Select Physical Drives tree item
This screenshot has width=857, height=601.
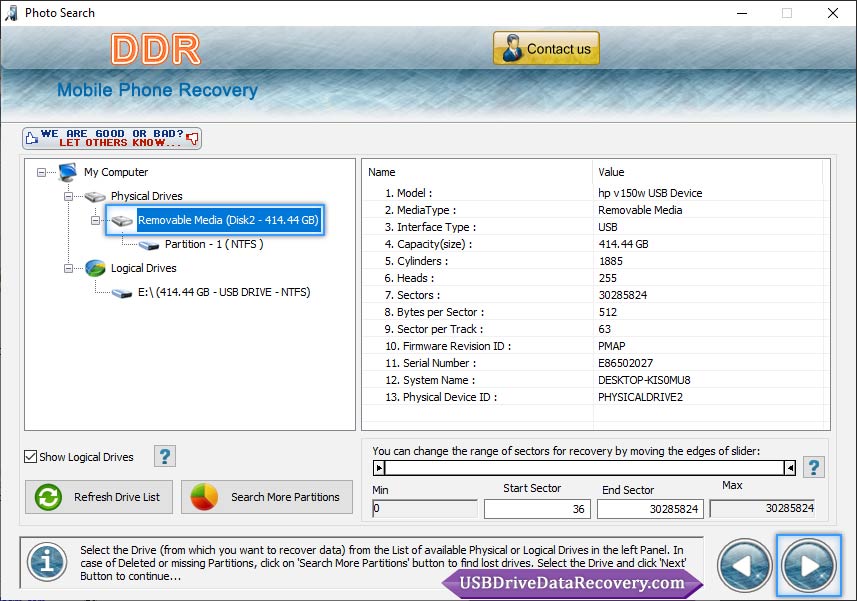click(146, 196)
